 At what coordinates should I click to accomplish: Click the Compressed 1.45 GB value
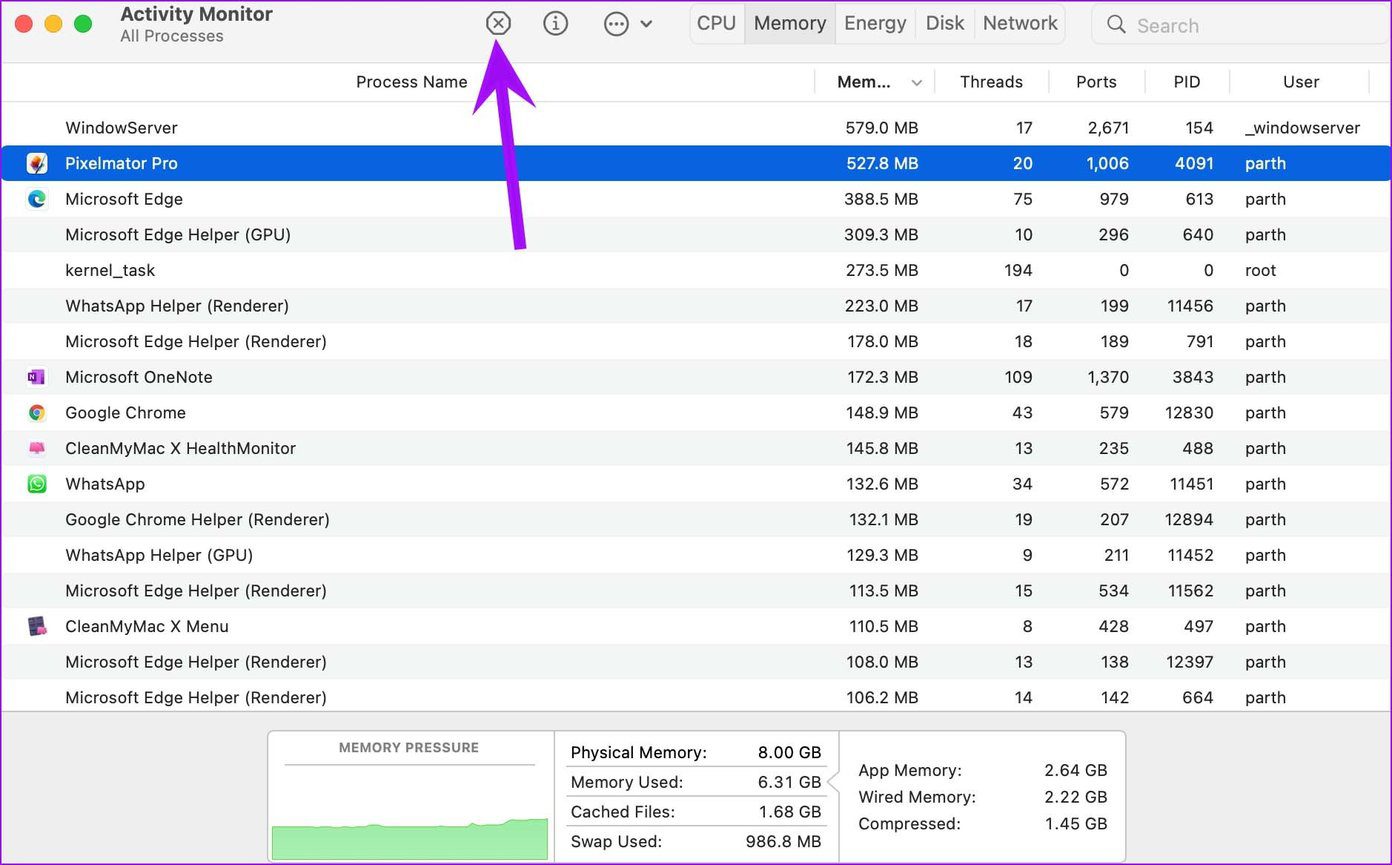(1075, 824)
